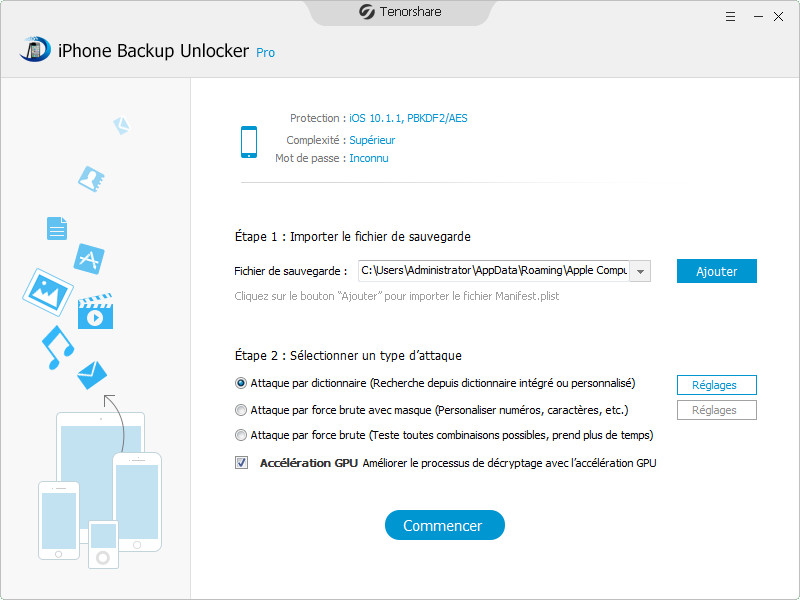This screenshot has width=800, height=600.
Task: Click the video clapperboard icon in sidebar
Action: [x=95, y=311]
